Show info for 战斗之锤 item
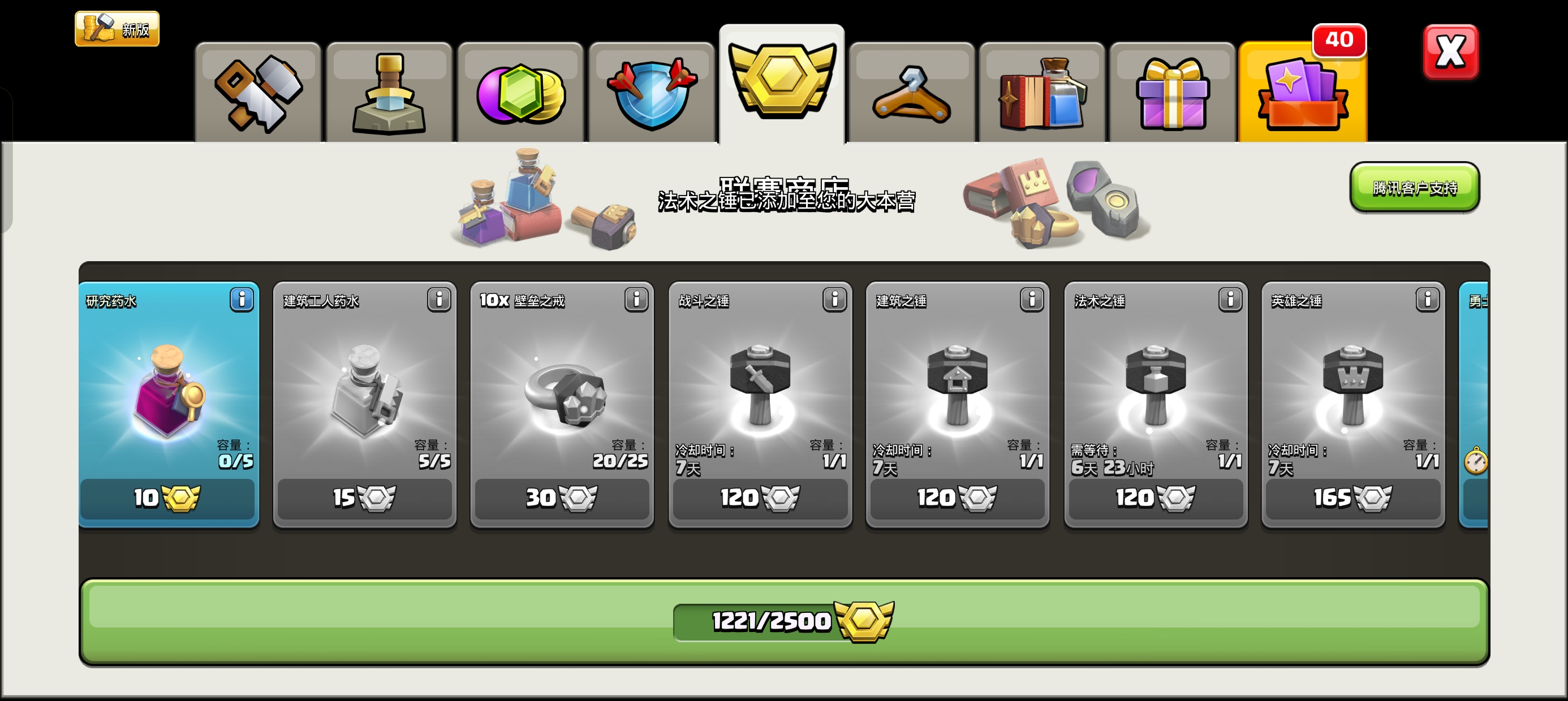 tap(834, 300)
